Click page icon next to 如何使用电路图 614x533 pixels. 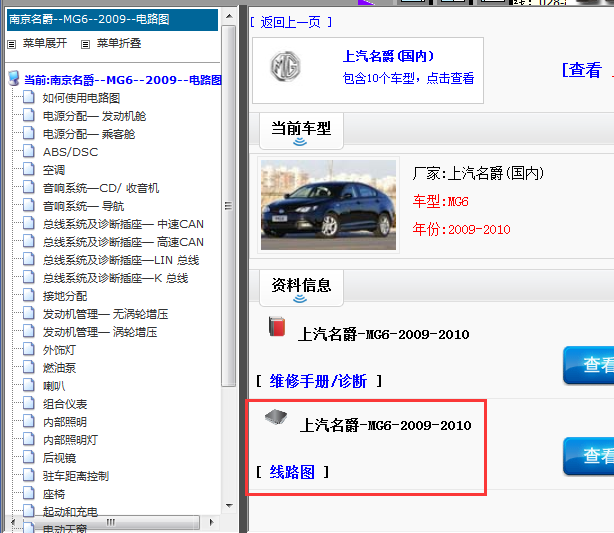pyautogui.click(x=29, y=97)
